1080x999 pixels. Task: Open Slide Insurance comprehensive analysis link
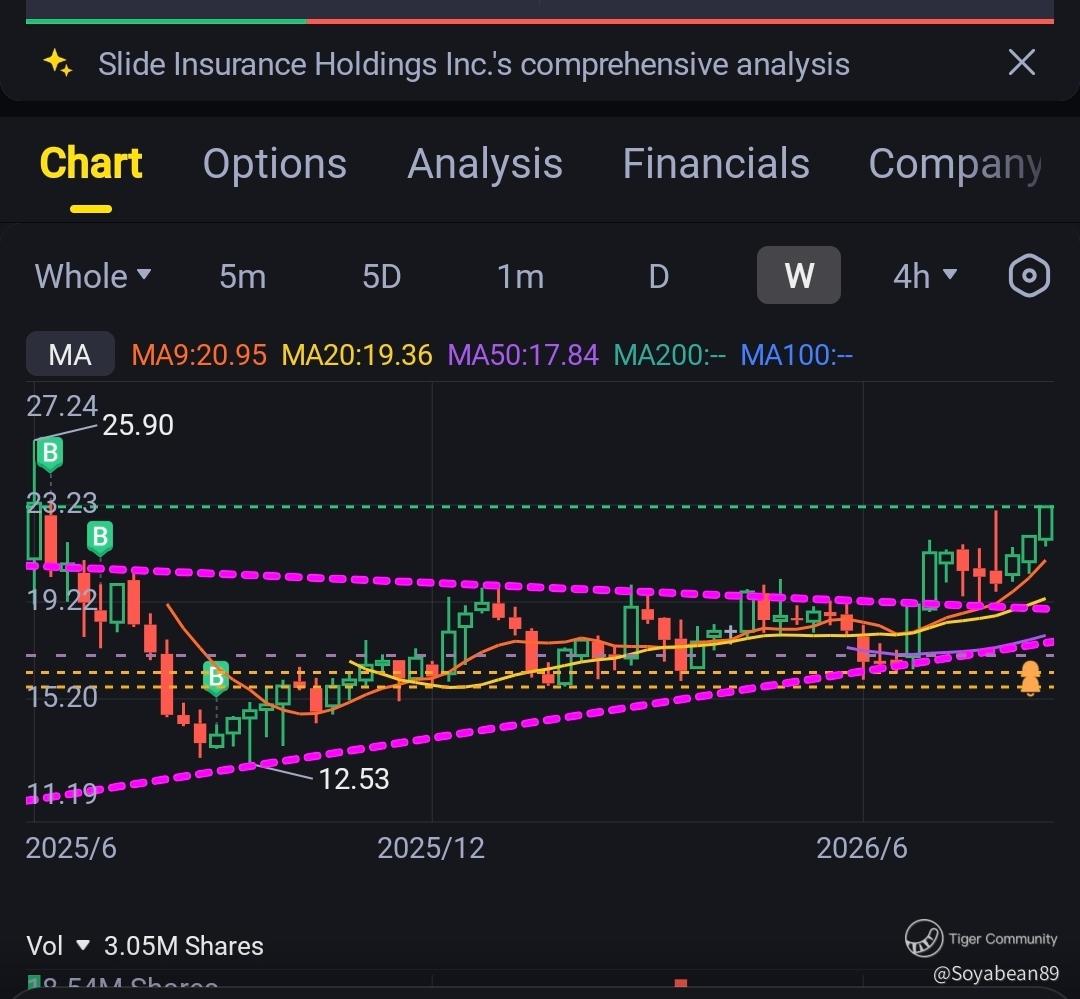(473, 64)
